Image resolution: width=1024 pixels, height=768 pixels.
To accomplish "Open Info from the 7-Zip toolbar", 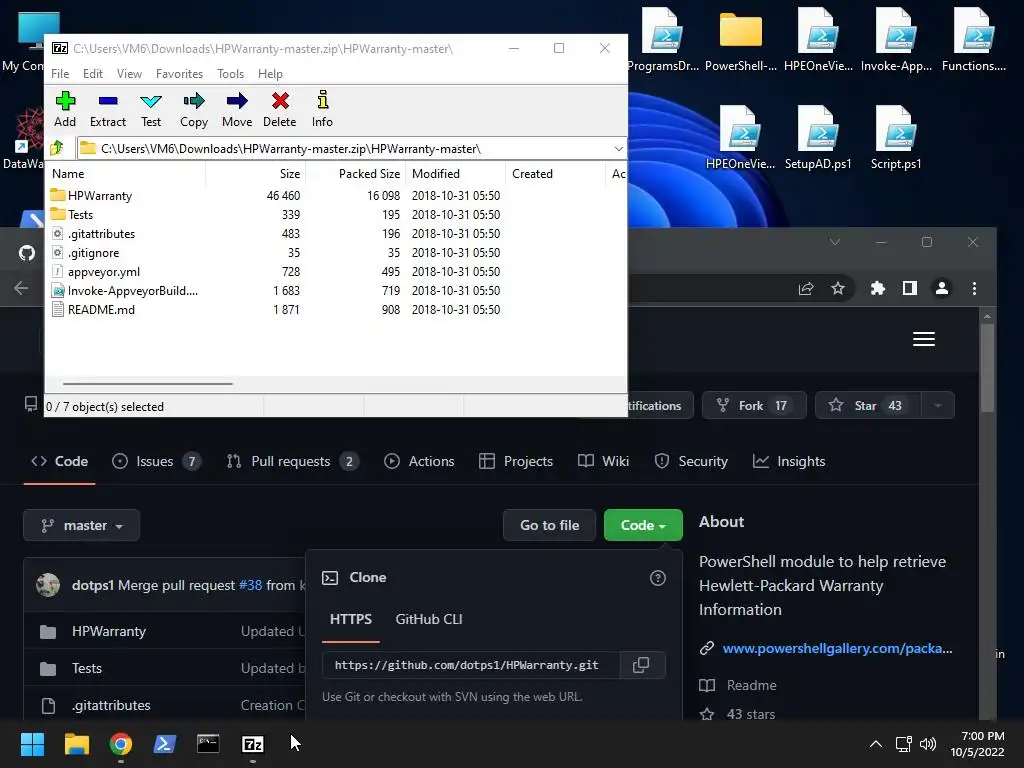I will click(x=322, y=109).
